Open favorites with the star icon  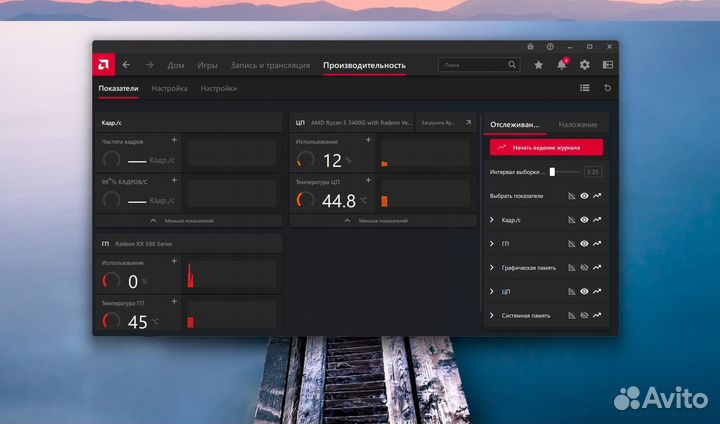click(539, 65)
